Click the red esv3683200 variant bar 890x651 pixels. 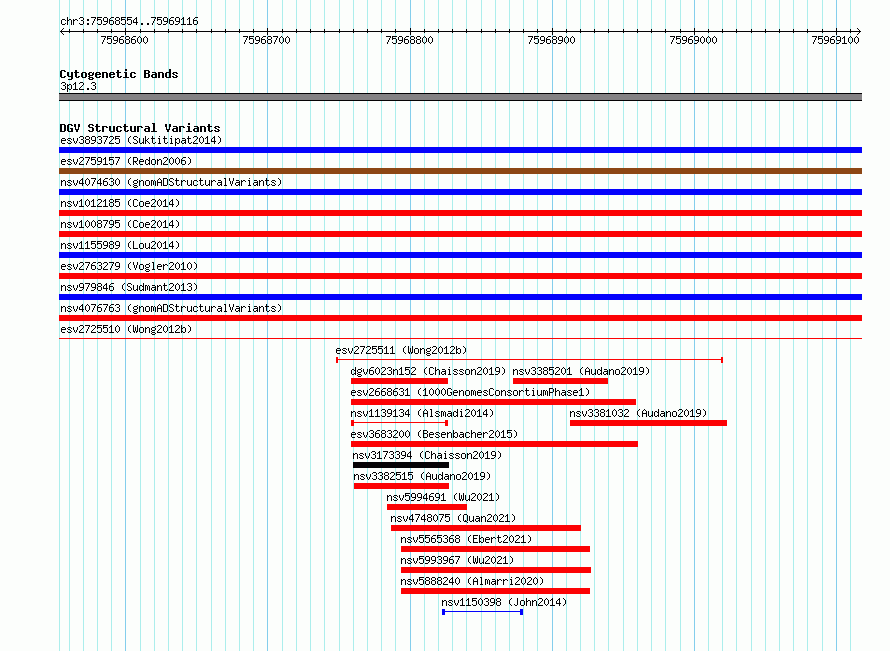tap(494, 444)
